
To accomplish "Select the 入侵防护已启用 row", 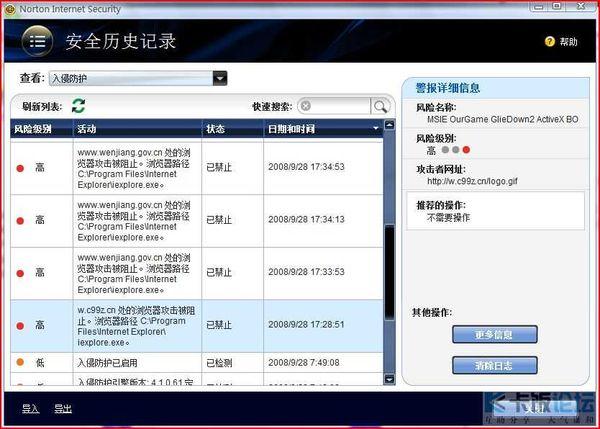I will click(x=197, y=362).
